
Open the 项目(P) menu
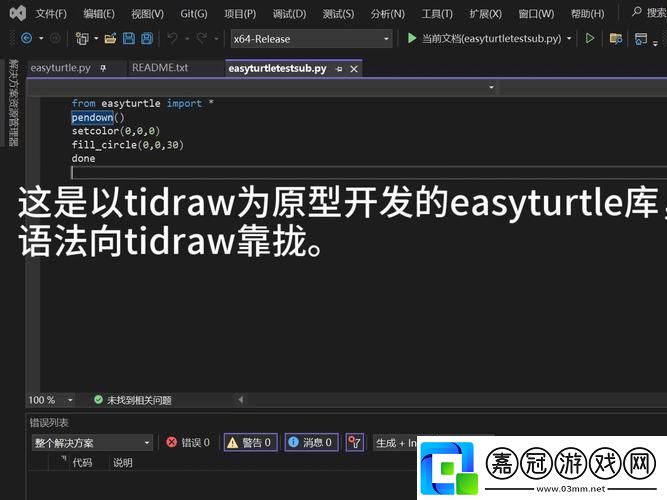click(240, 14)
